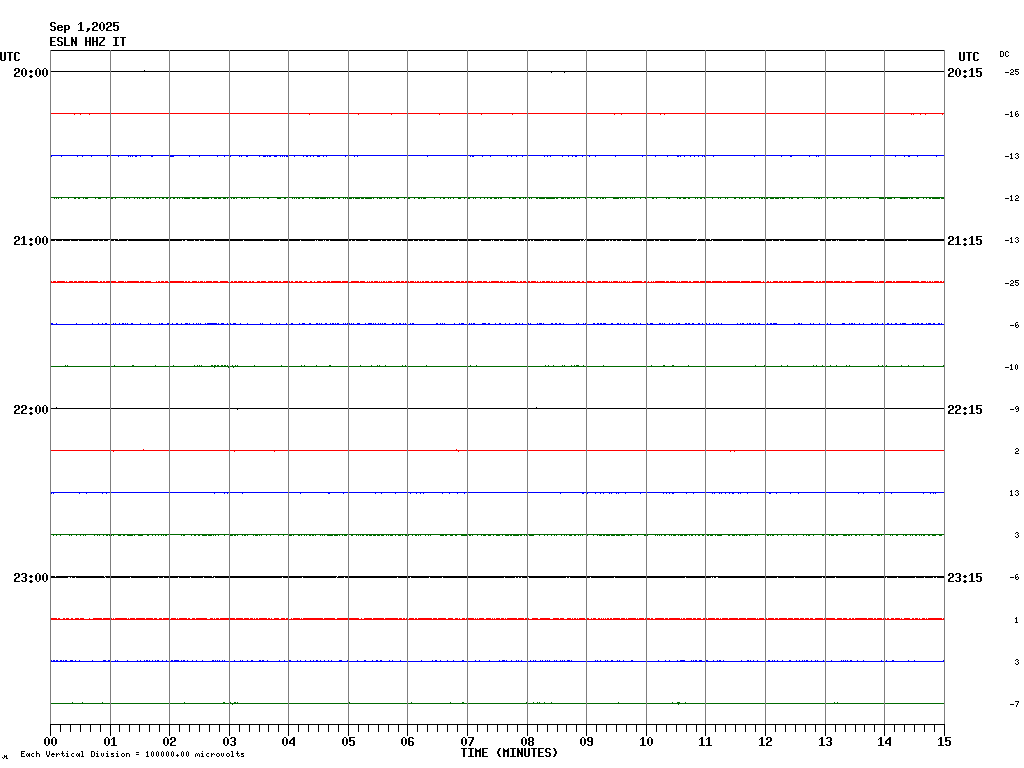Screen dimensions: 1024x768
Task: Click the "04" minute tick label
Action: 289,741
